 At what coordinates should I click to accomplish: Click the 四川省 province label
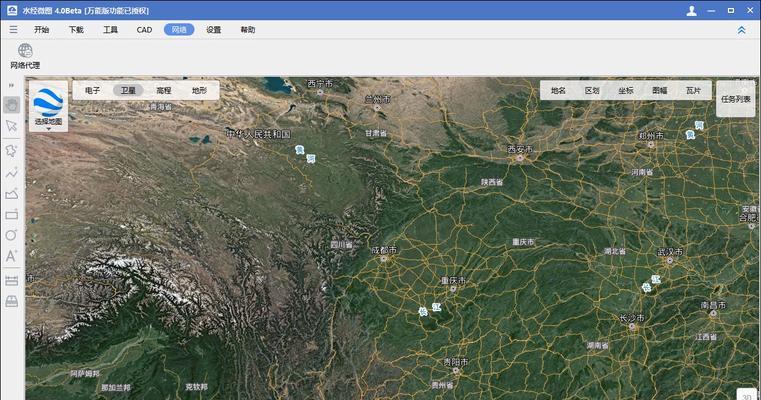click(x=342, y=245)
